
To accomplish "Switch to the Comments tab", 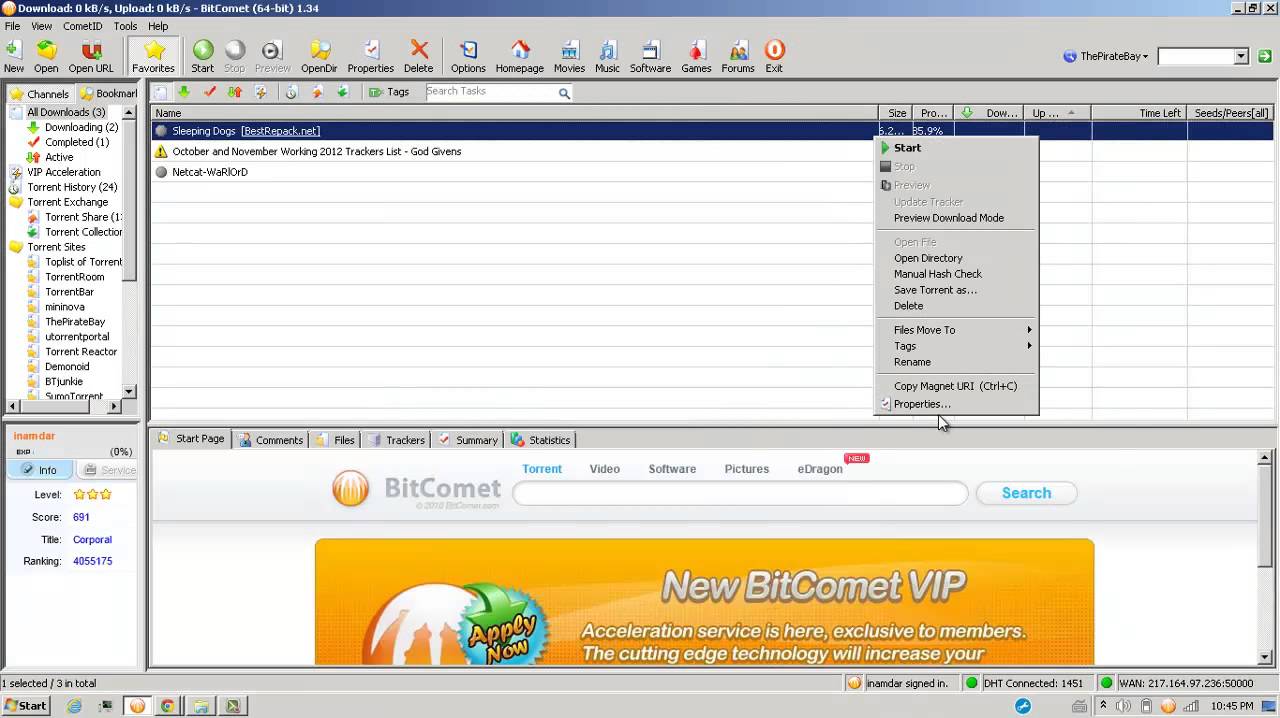I will [270, 440].
